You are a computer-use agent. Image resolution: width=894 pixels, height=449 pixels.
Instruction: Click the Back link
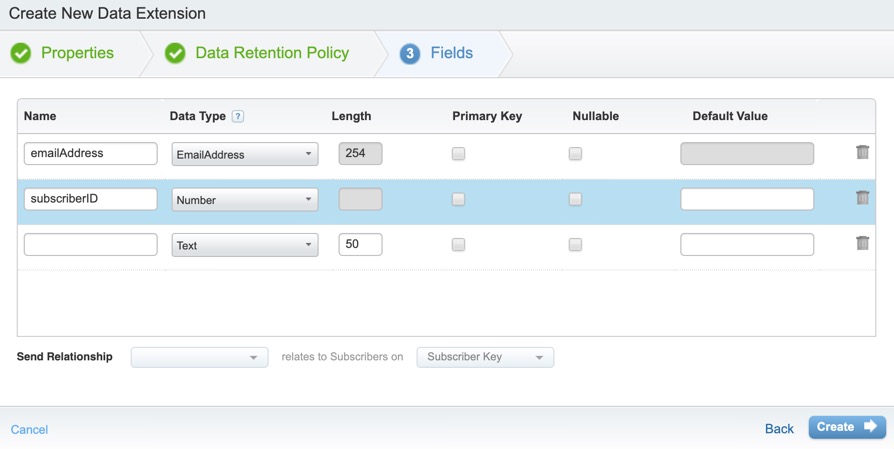(x=779, y=428)
